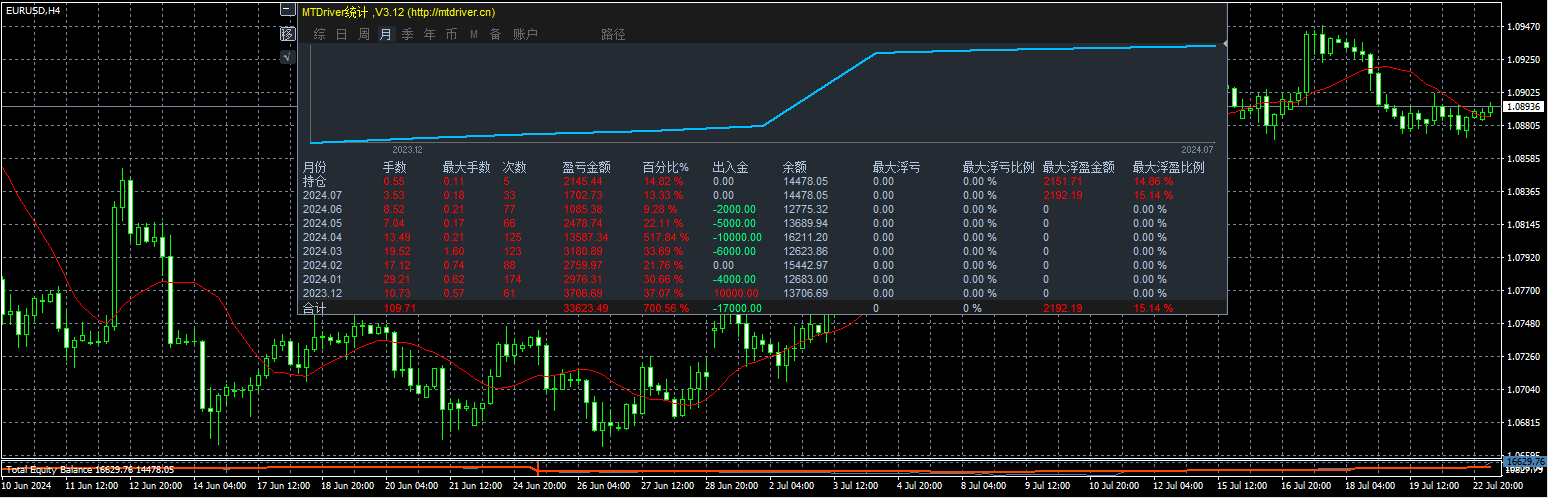Viewport: 1548px width, 498px height.
Task: Open the 账户 account tab
Action: (x=525, y=34)
